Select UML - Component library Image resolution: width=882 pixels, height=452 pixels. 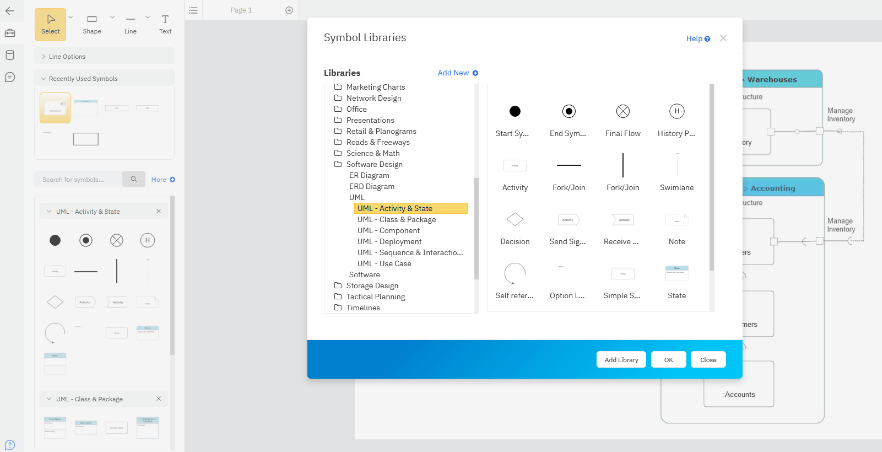coord(389,230)
